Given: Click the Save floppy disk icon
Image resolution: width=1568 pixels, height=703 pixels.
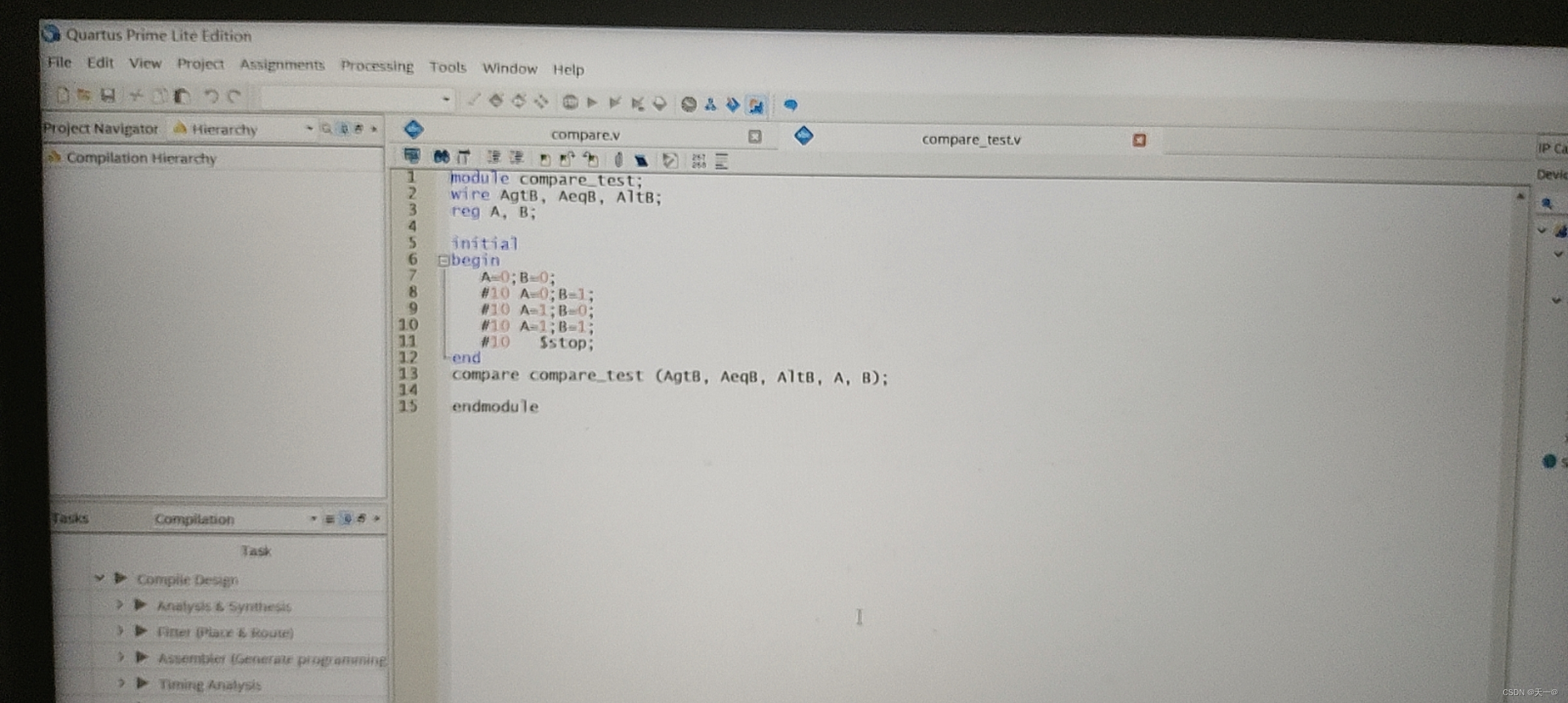Looking at the screenshot, I should [107, 96].
